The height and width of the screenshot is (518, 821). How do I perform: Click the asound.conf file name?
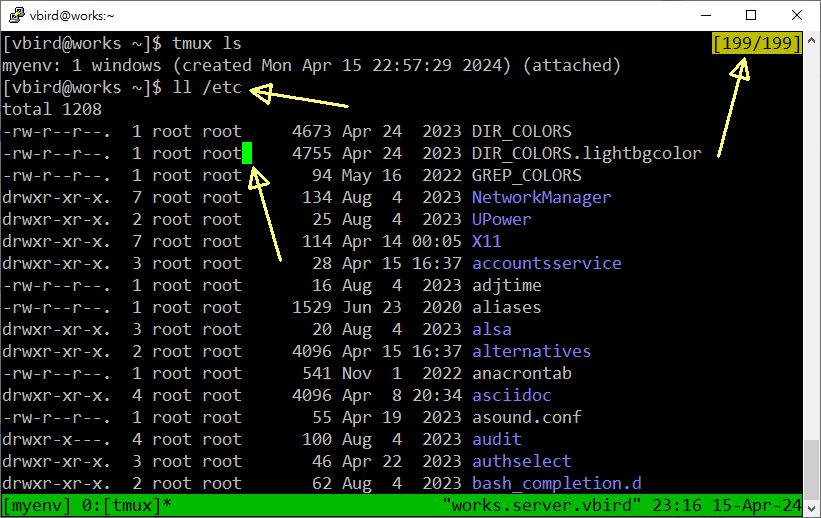526,417
